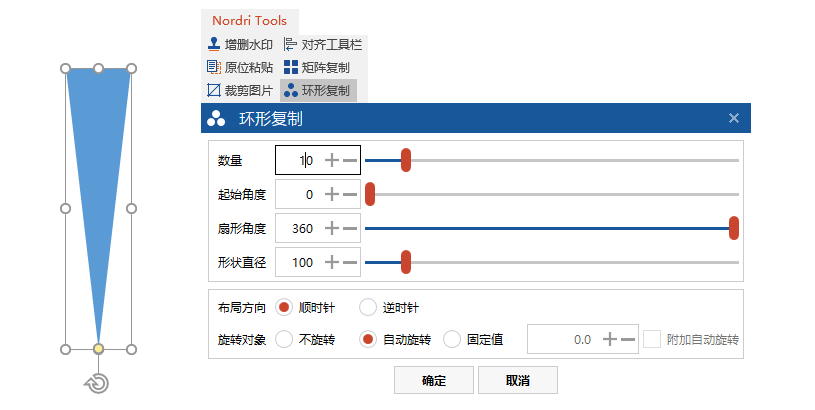Increase the fixed rotation value with plus
This screenshot has width=815, height=410.
click(x=610, y=339)
